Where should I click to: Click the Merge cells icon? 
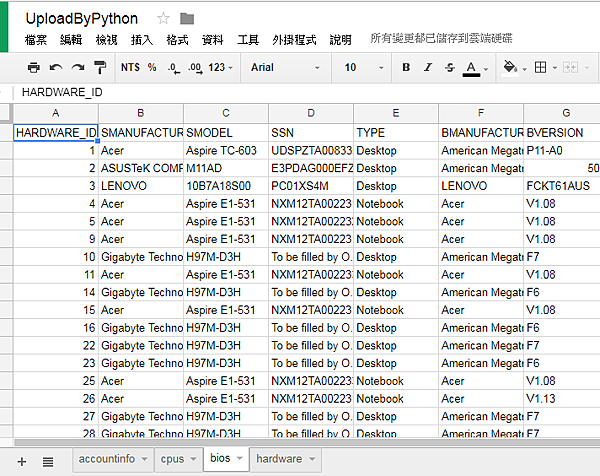(x=570, y=68)
